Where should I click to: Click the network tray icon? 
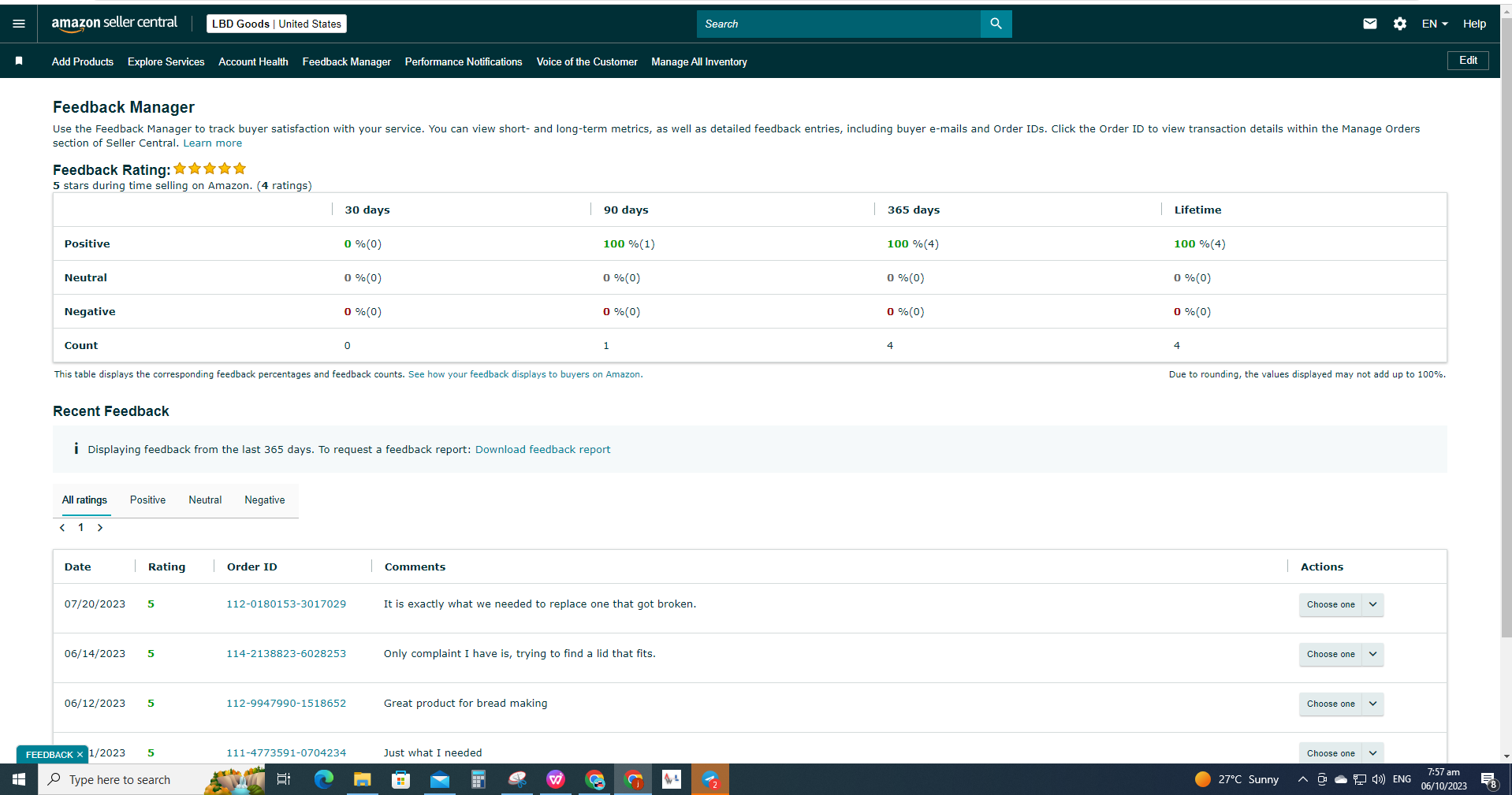(1360, 779)
